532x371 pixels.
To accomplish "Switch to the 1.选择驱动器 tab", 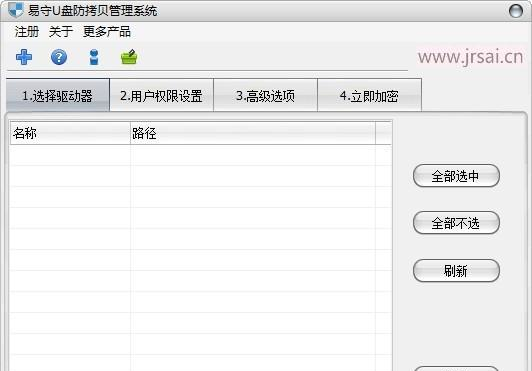I will pyautogui.click(x=58, y=95).
